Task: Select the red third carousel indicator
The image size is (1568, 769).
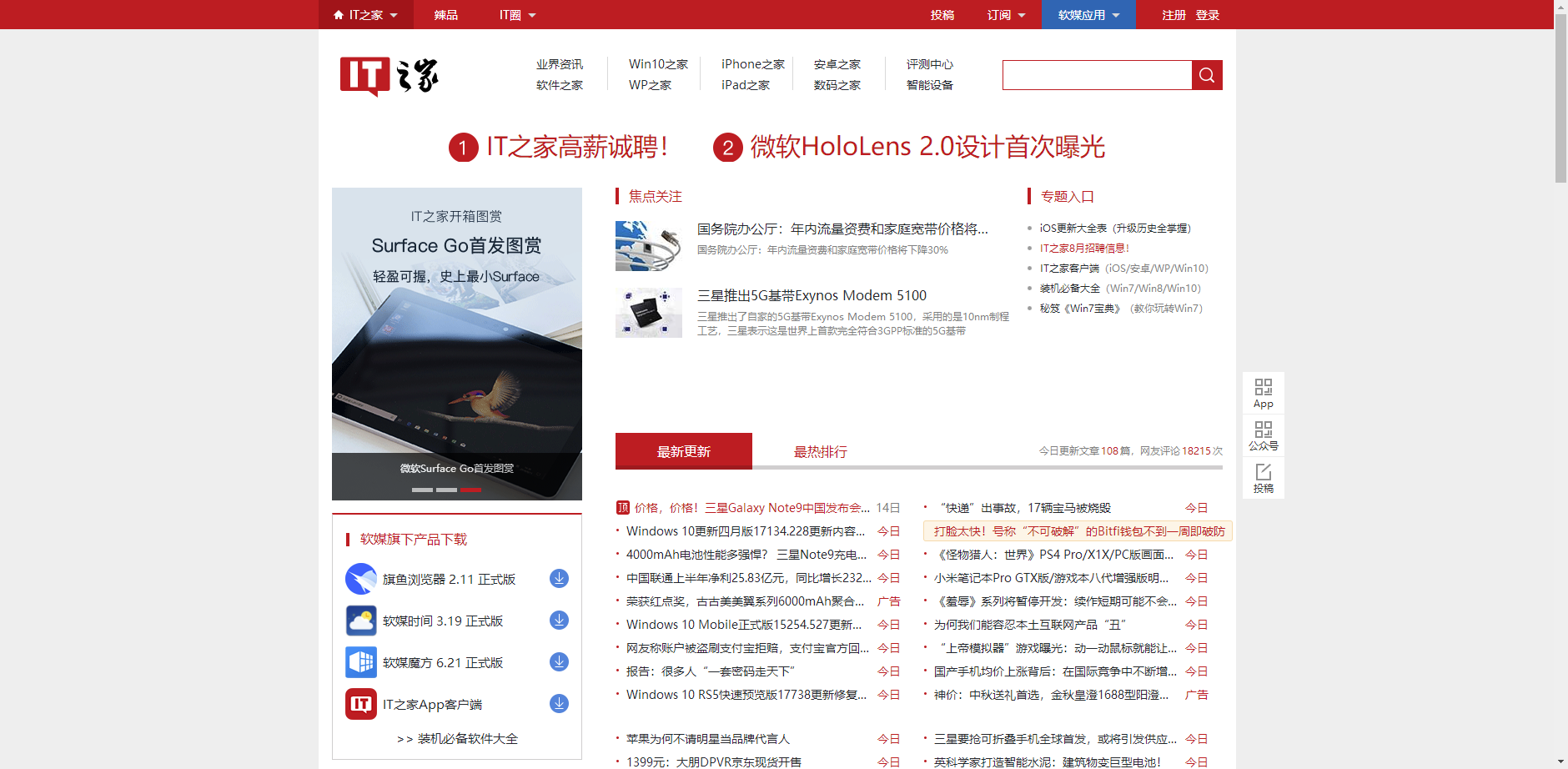Action: (470, 490)
